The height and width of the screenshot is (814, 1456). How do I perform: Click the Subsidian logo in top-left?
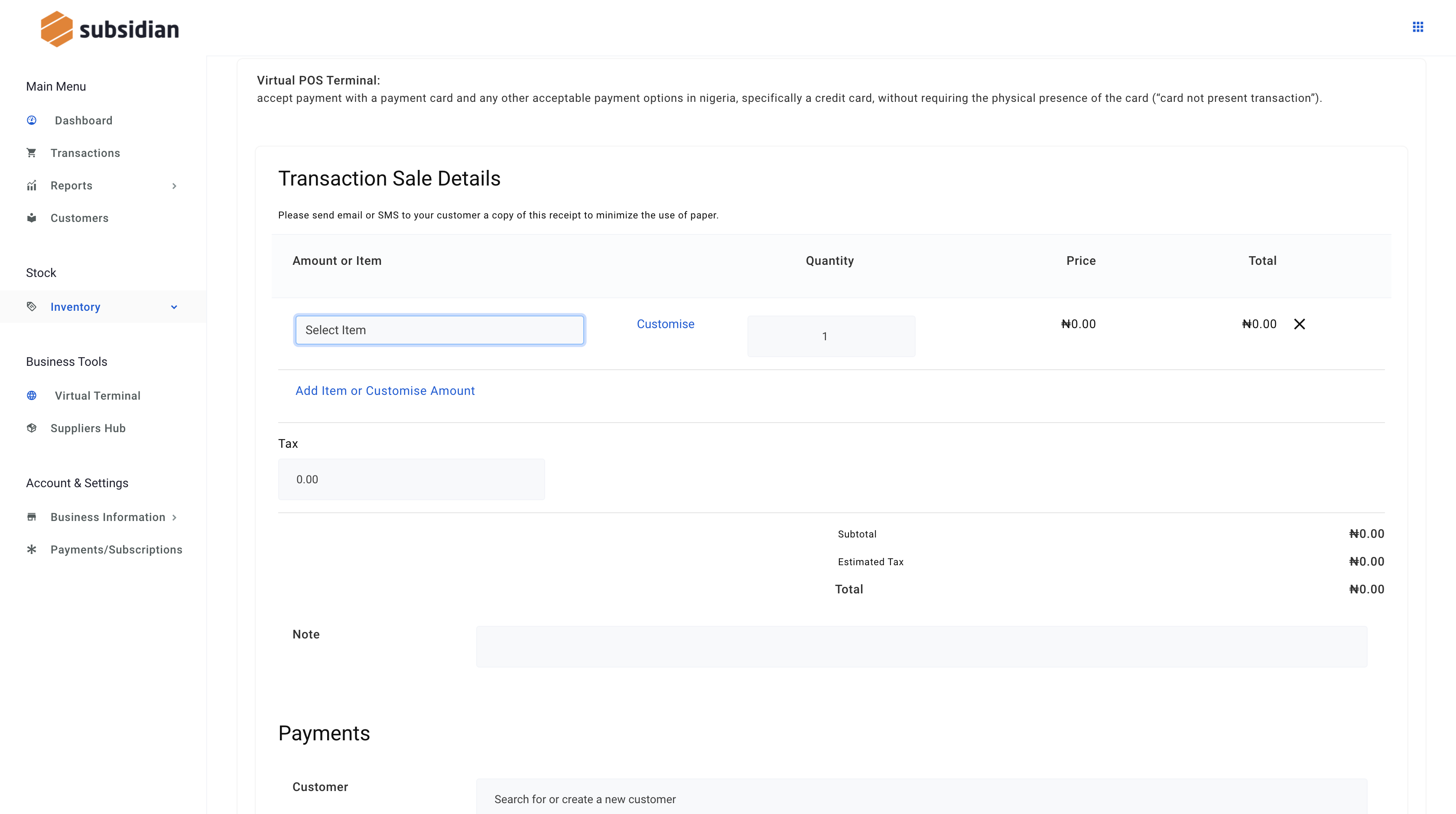[x=109, y=28]
